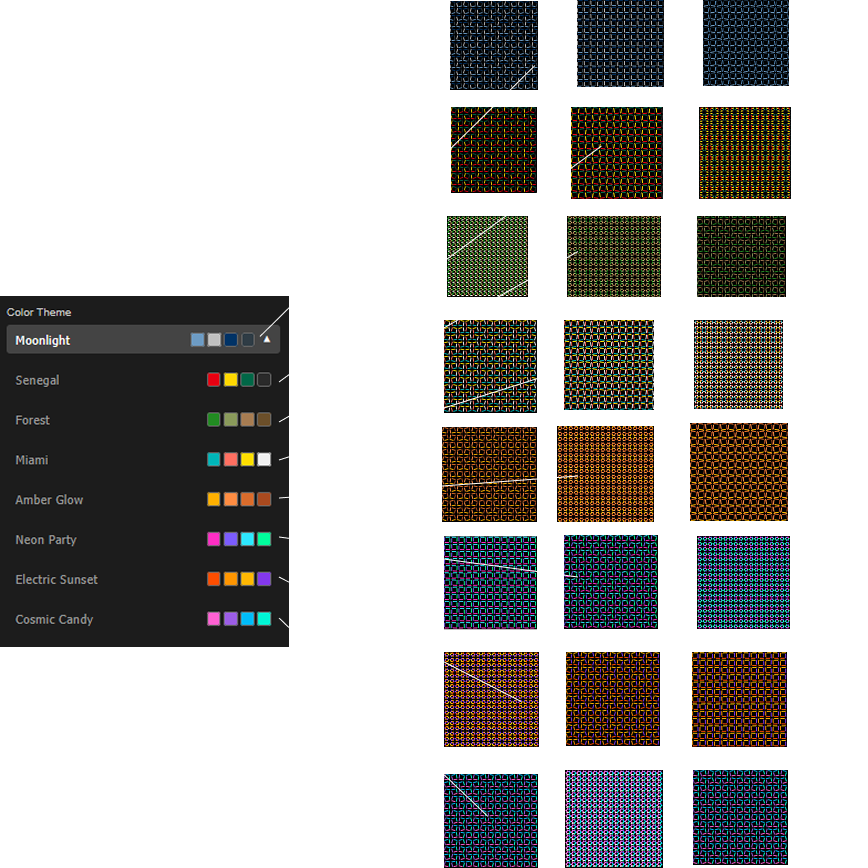868x868 pixels.
Task: Click the pink swatch in the Neon Party row
Action: [x=213, y=539]
